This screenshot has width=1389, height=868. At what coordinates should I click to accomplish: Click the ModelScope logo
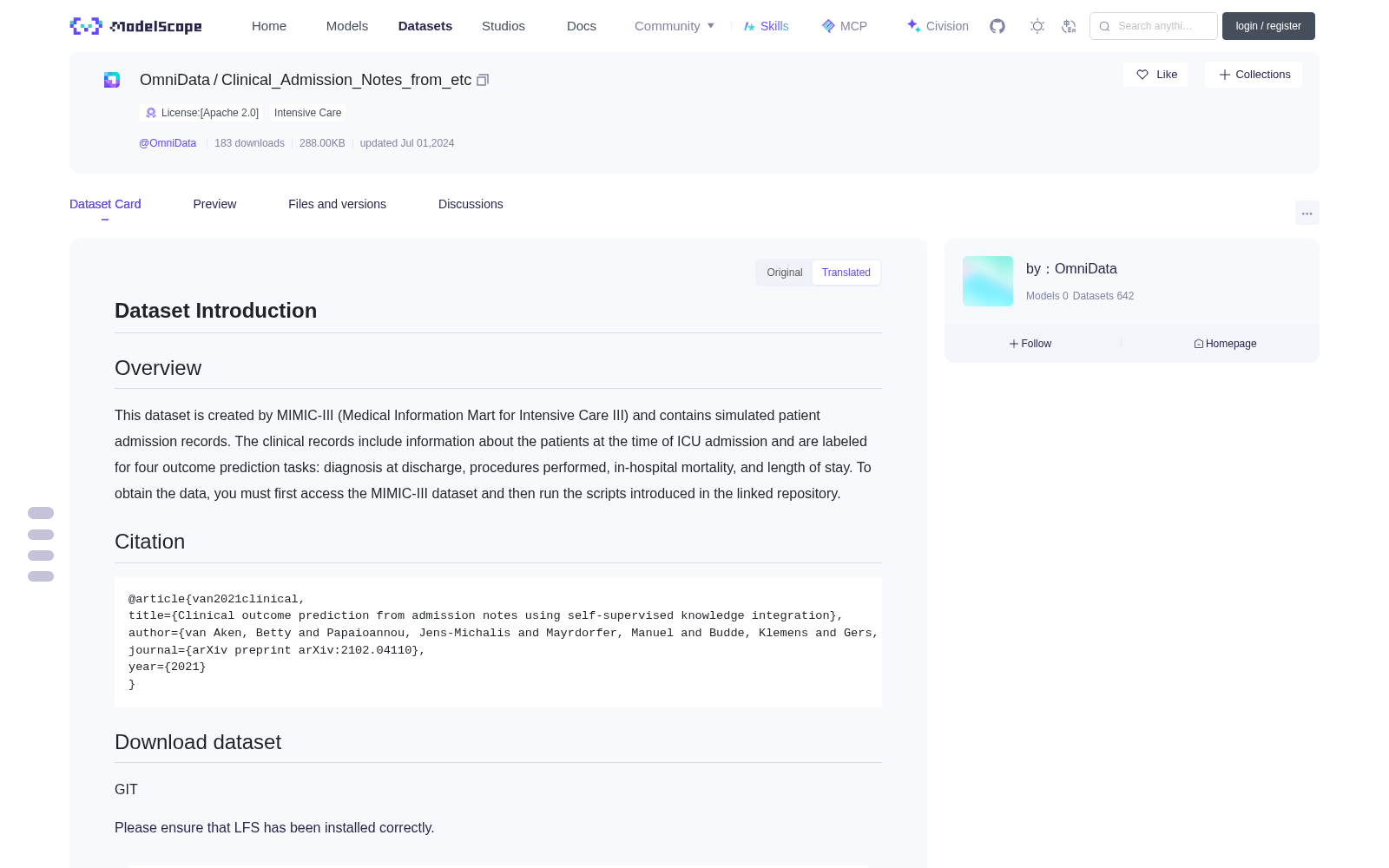point(135,26)
